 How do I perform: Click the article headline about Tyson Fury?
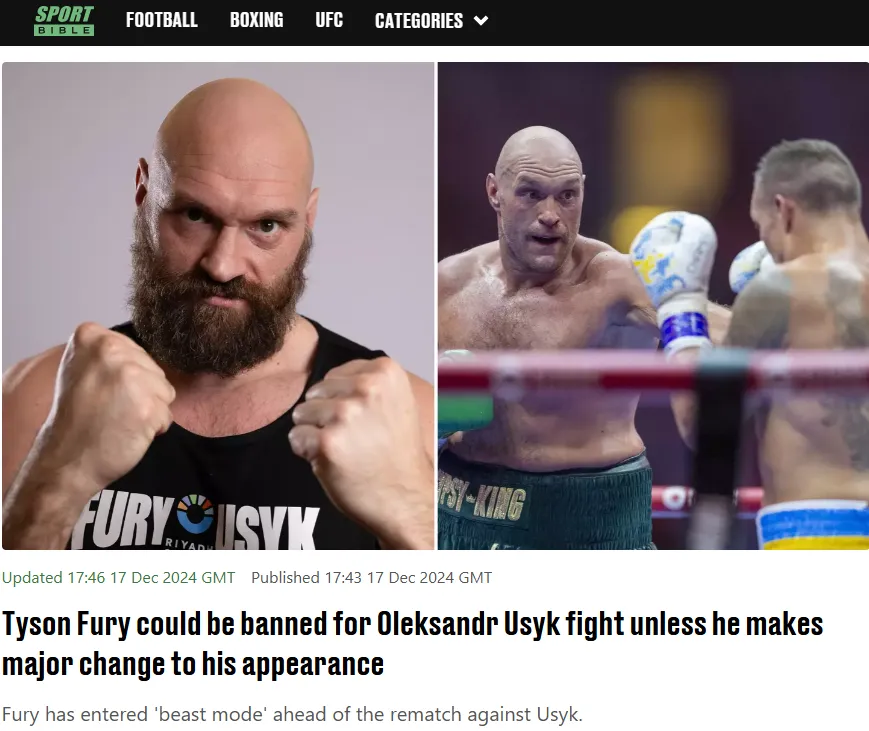(412, 643)
